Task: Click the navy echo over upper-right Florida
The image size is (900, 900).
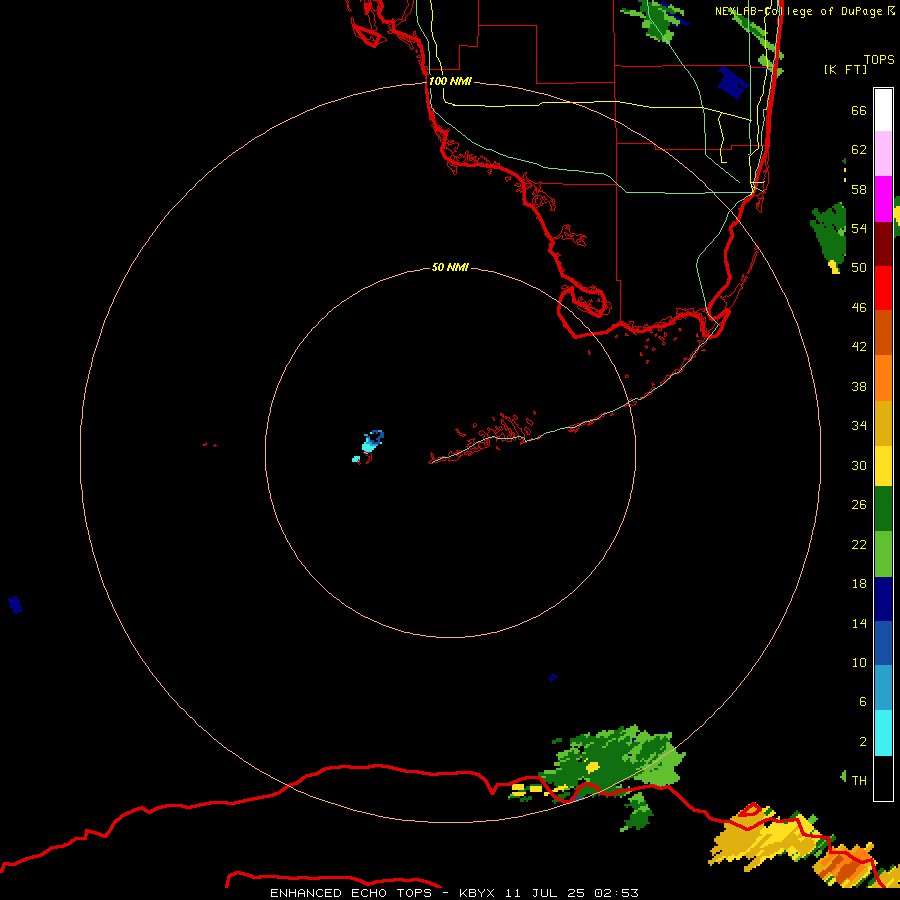Action: click(732, 82)
